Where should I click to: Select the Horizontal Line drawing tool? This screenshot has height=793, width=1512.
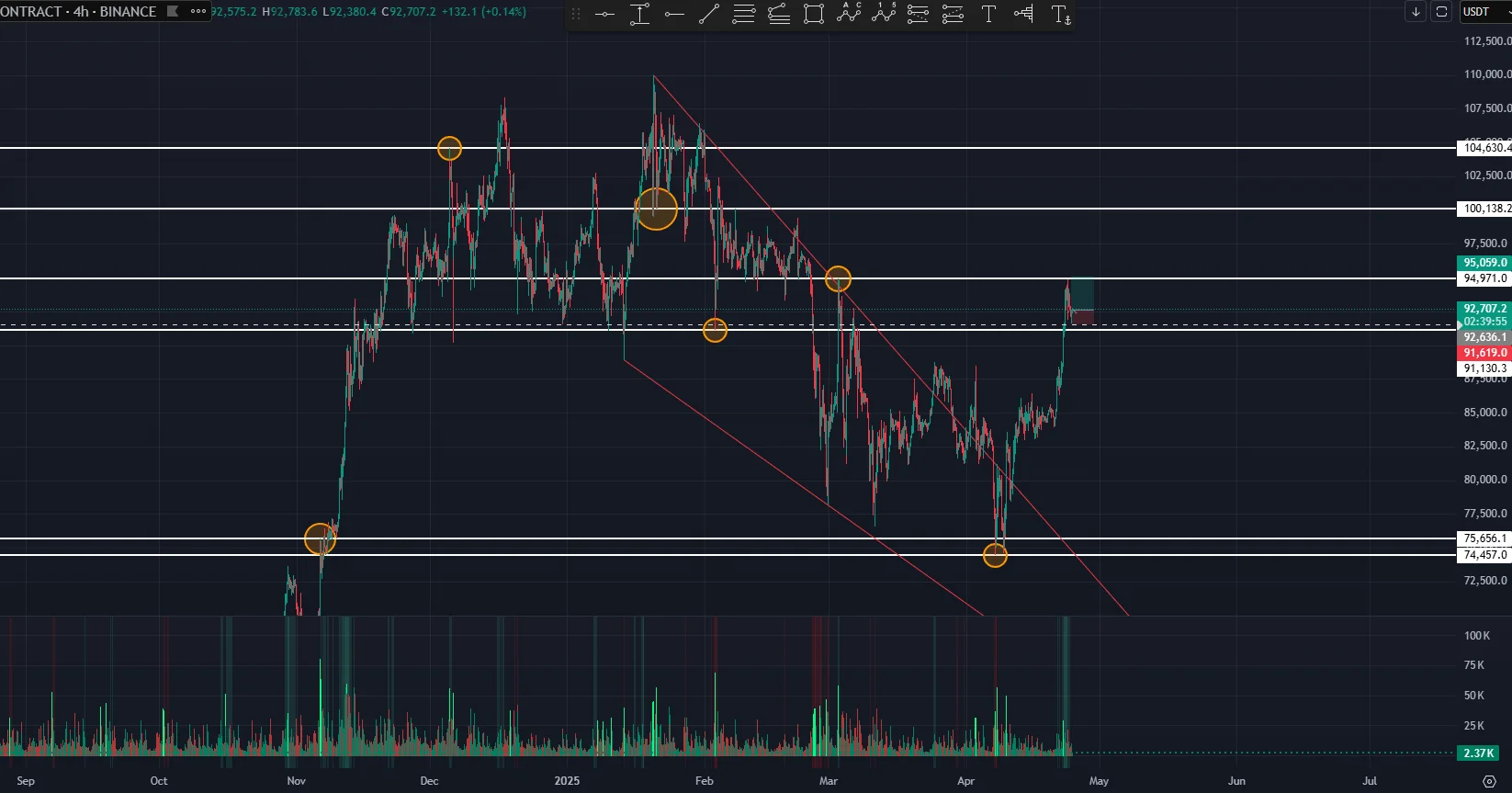(x=604, y=14)
